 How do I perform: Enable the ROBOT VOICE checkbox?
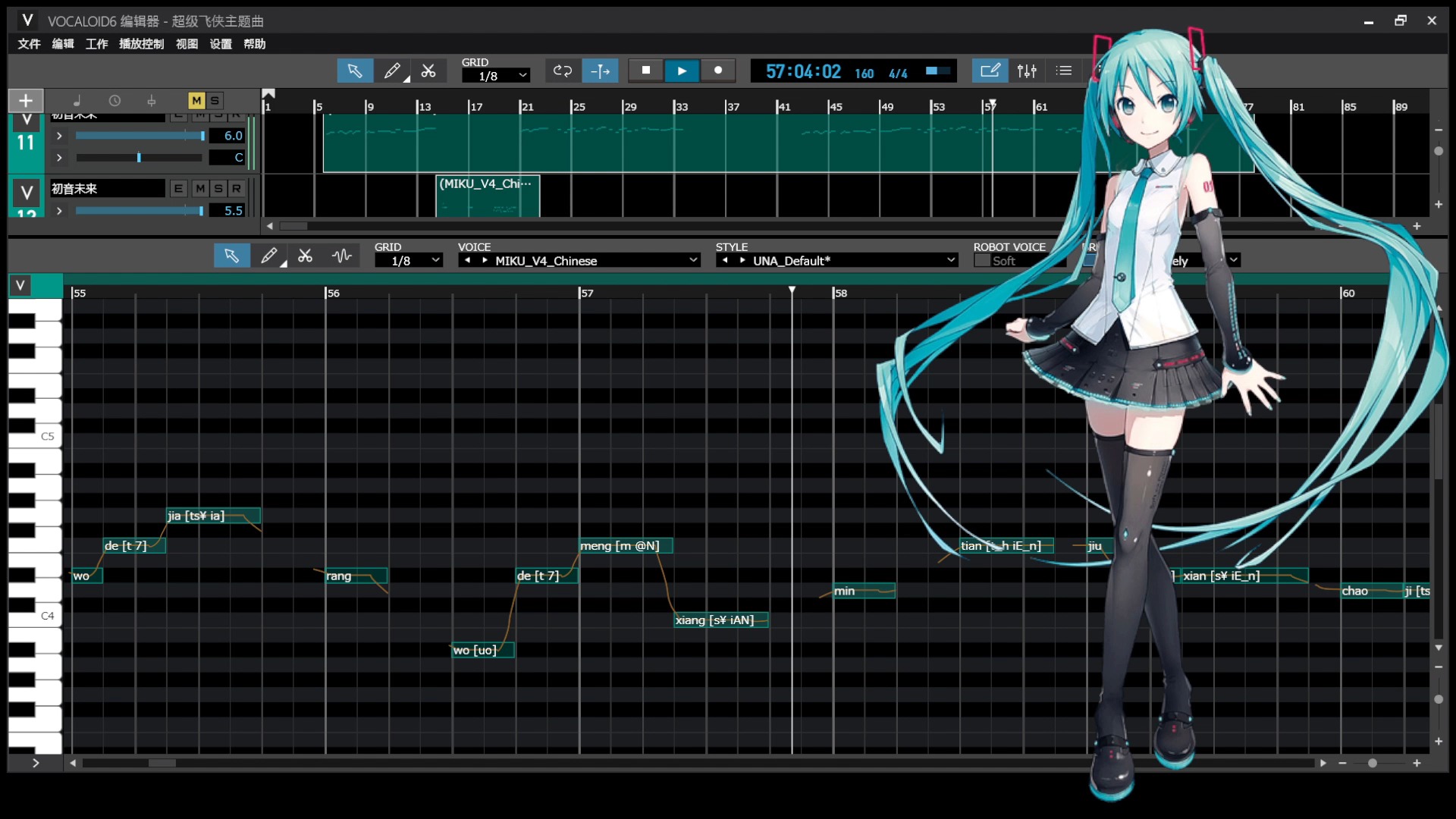coord(982,261)
